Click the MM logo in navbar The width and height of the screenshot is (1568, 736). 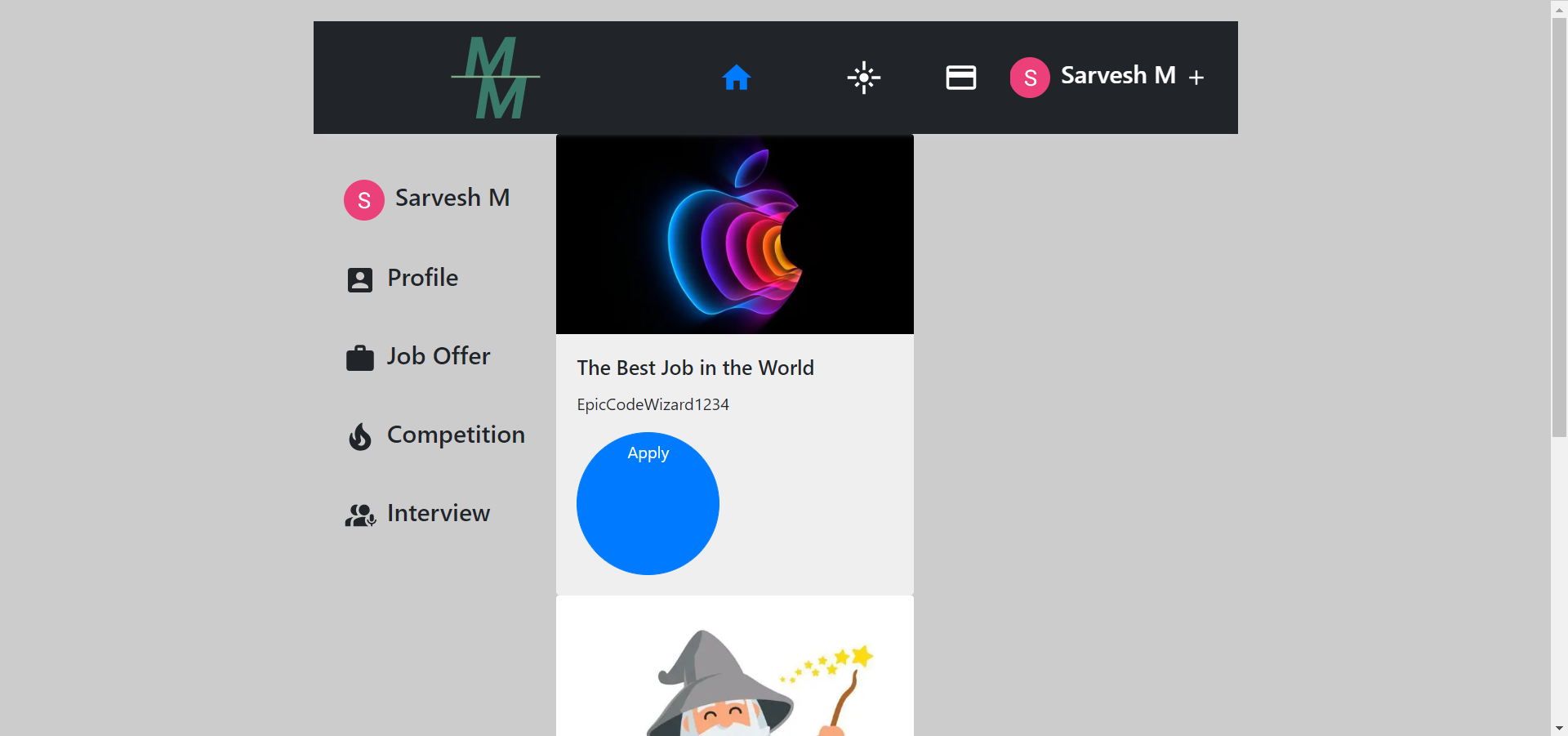[x=496, y=78]
